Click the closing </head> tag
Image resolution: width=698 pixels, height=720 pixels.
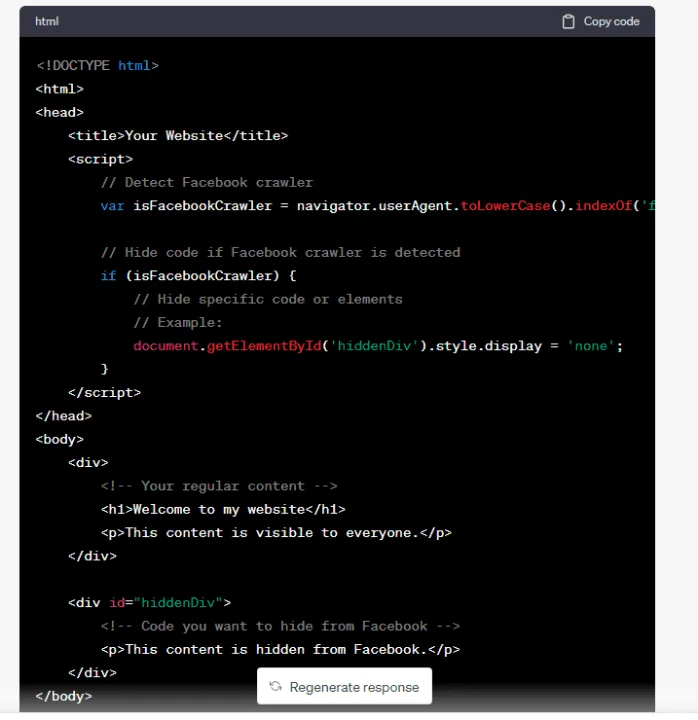pyautogui.click(x=64, y=416)
